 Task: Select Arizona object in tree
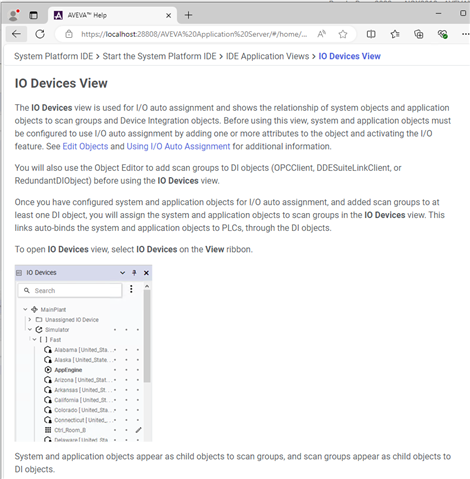[x=81, y=380]
